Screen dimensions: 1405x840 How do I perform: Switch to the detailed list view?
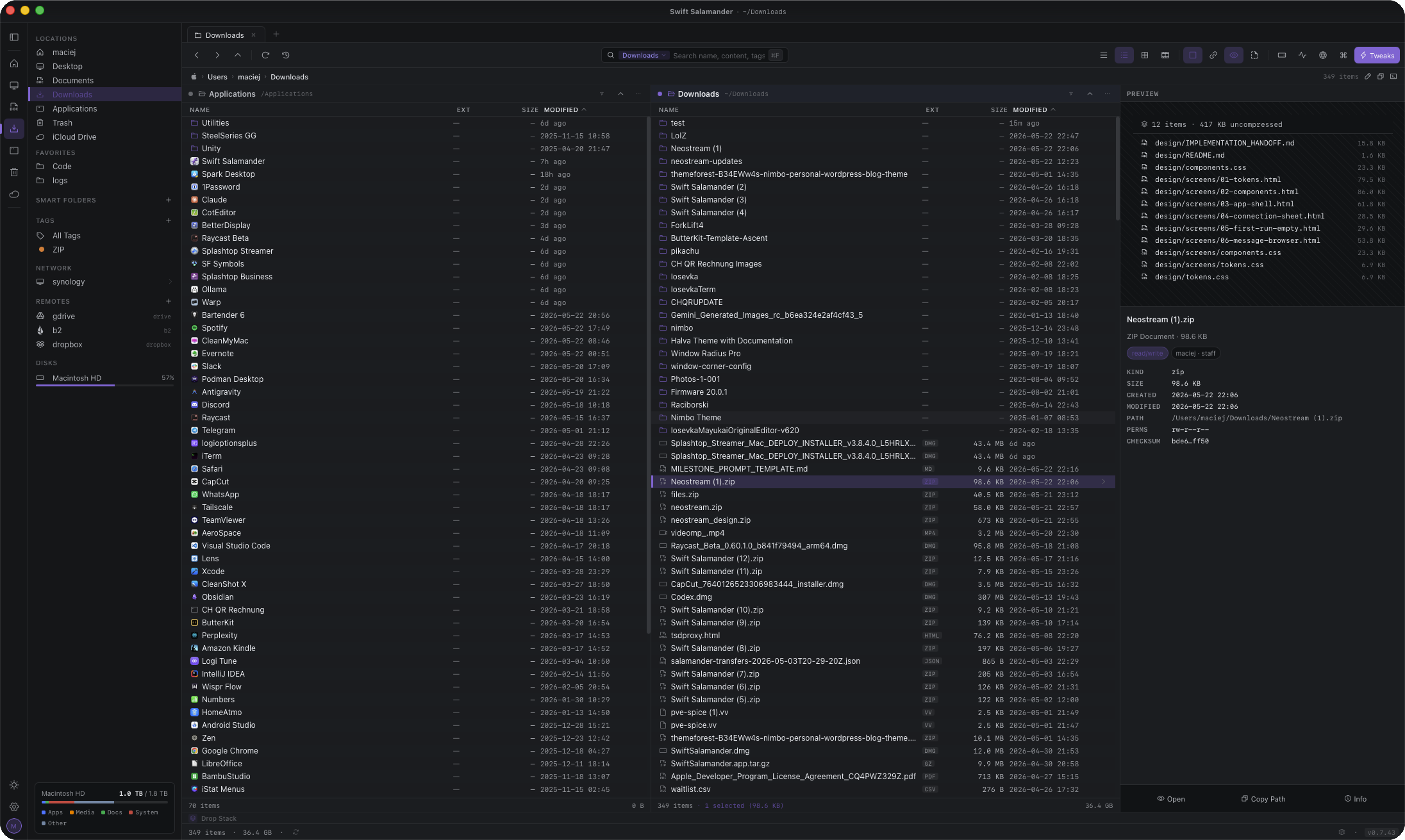(1124, 55)
